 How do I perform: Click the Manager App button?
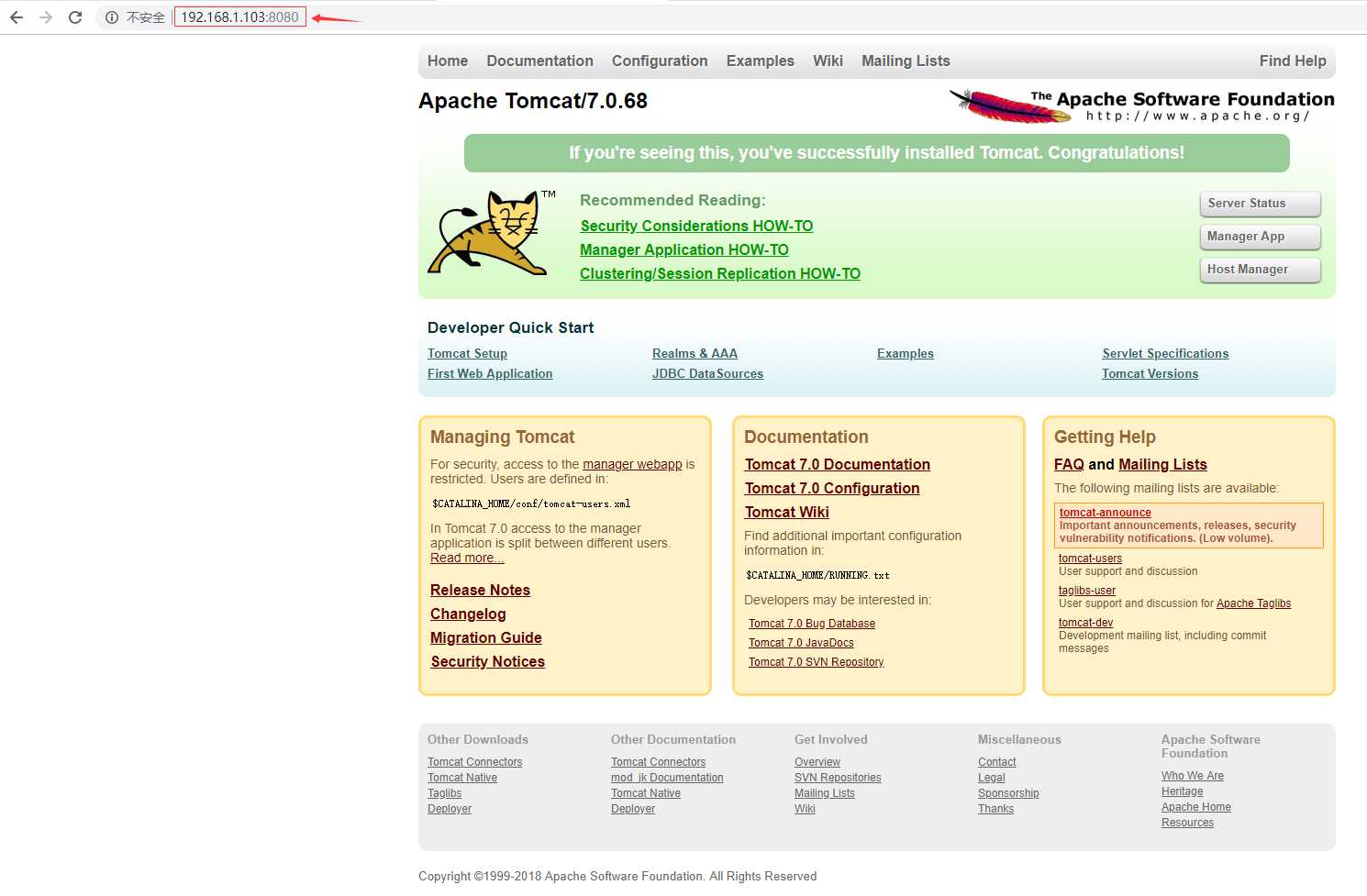click(x=1260, y=237)
